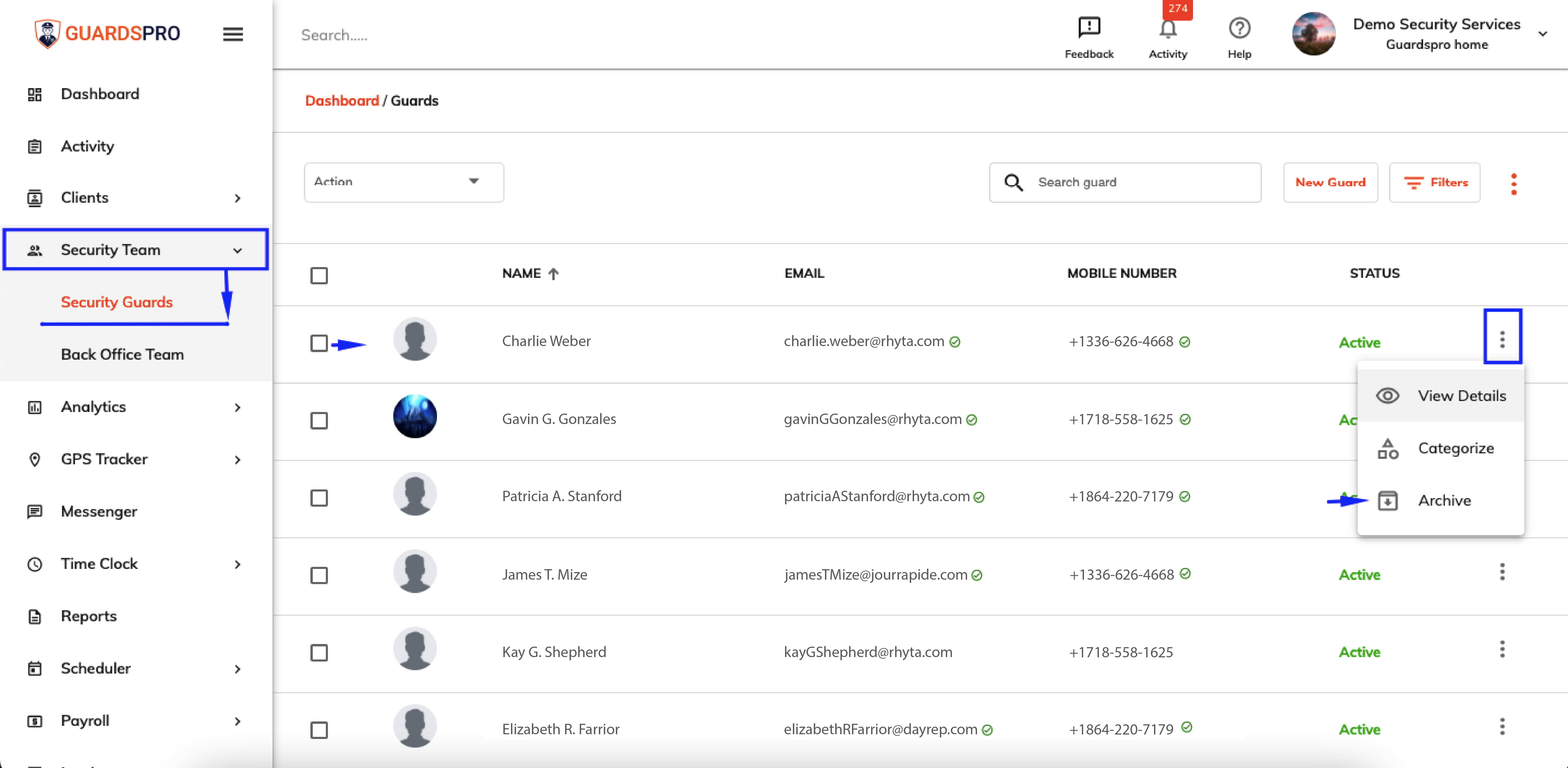Screen dimensions: 1568x768
Task: Toggle the hamburger sidebar menu
Action: tap(232, 34)
